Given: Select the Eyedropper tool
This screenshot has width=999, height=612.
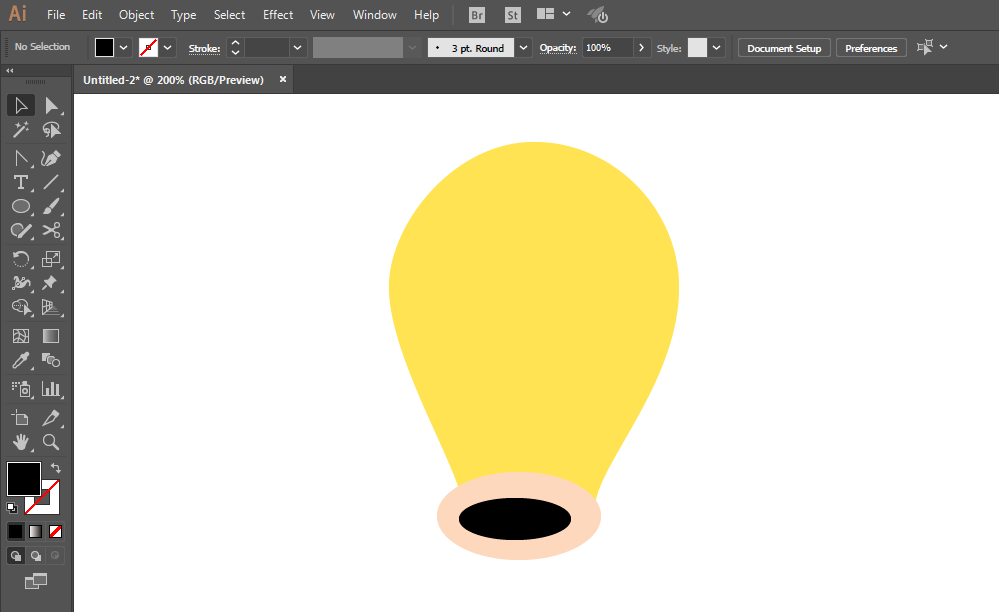Looking at the screenshot, I should (x=20, y=361).
